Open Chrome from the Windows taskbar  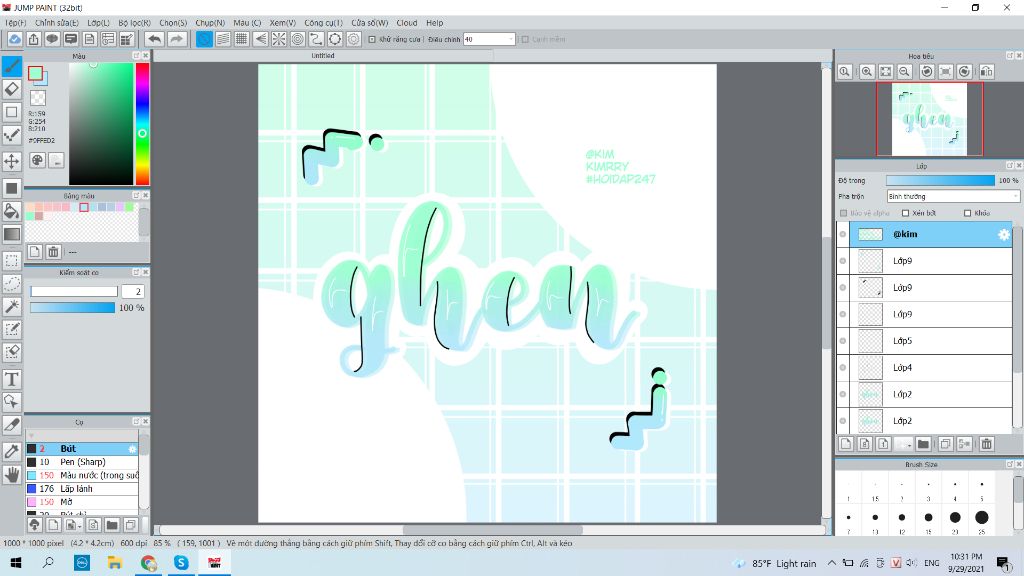tap(148, 563)
